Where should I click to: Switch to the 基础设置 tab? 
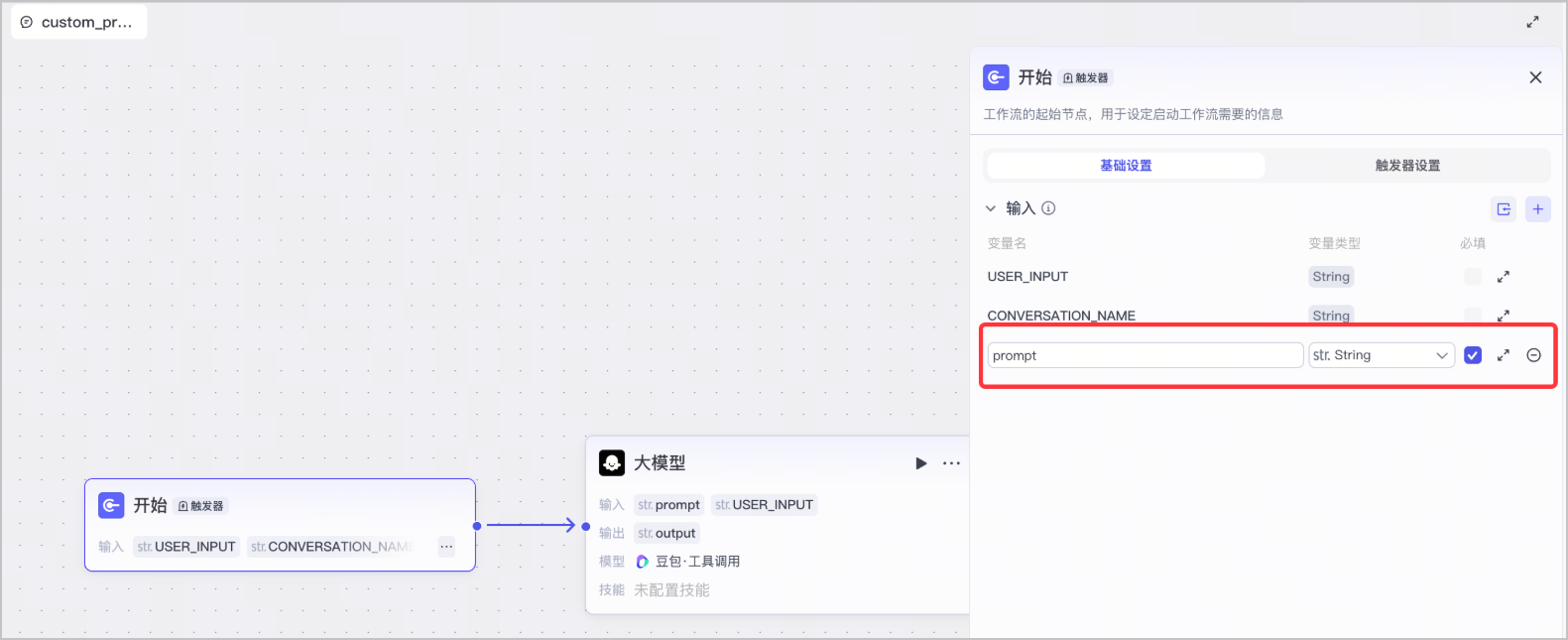click(x=1126, y=166)
